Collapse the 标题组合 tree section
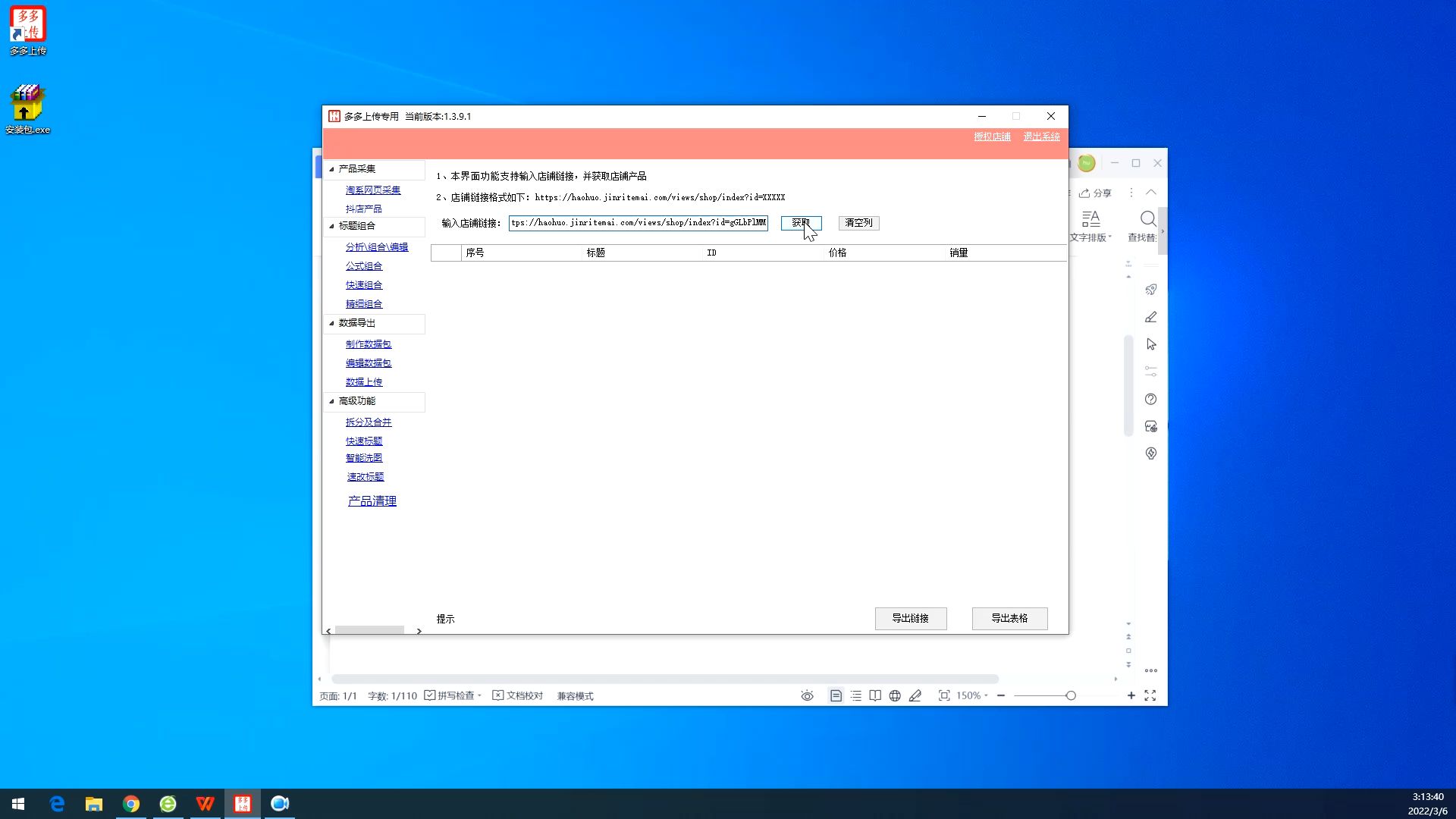Viewport: 1456px width, 819px height. [331, 226]
